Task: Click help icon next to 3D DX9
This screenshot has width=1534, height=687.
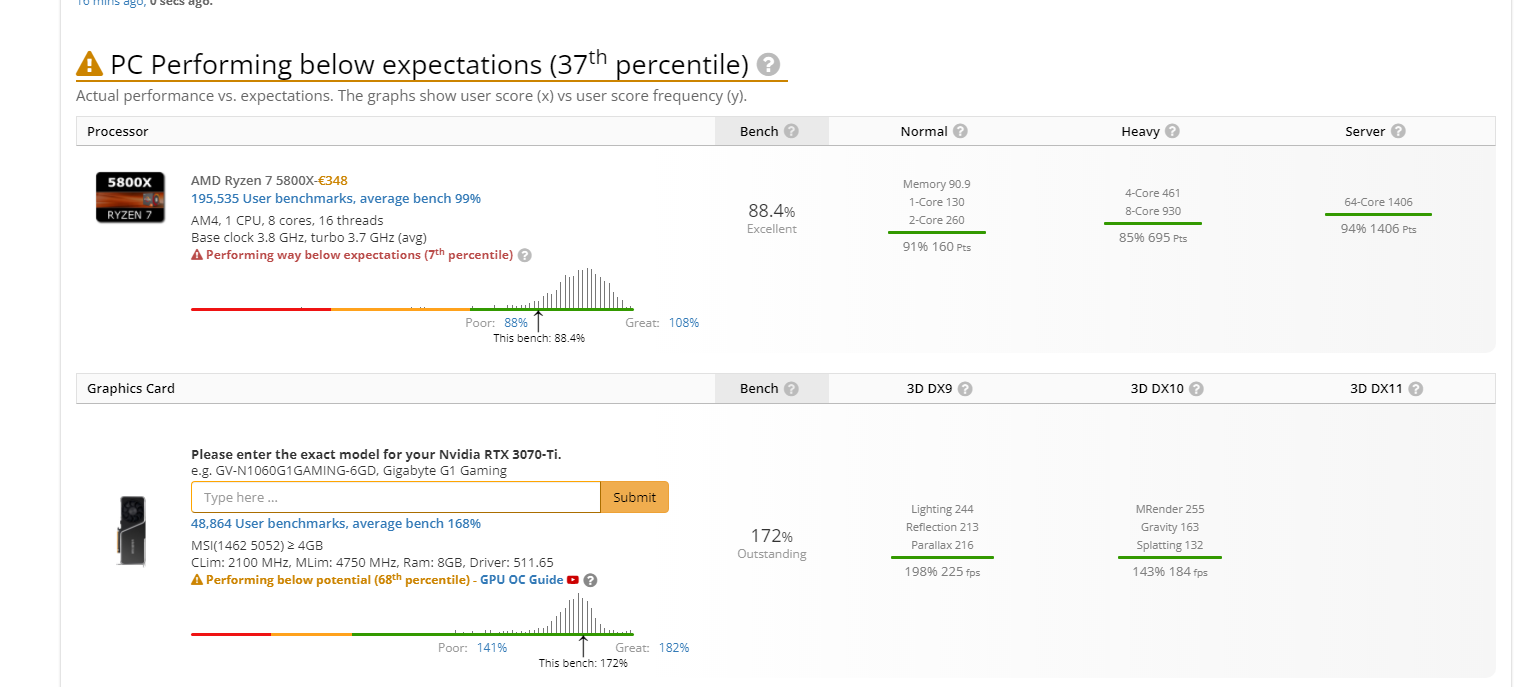Action: pyautogui.click(x=965, y=389)
